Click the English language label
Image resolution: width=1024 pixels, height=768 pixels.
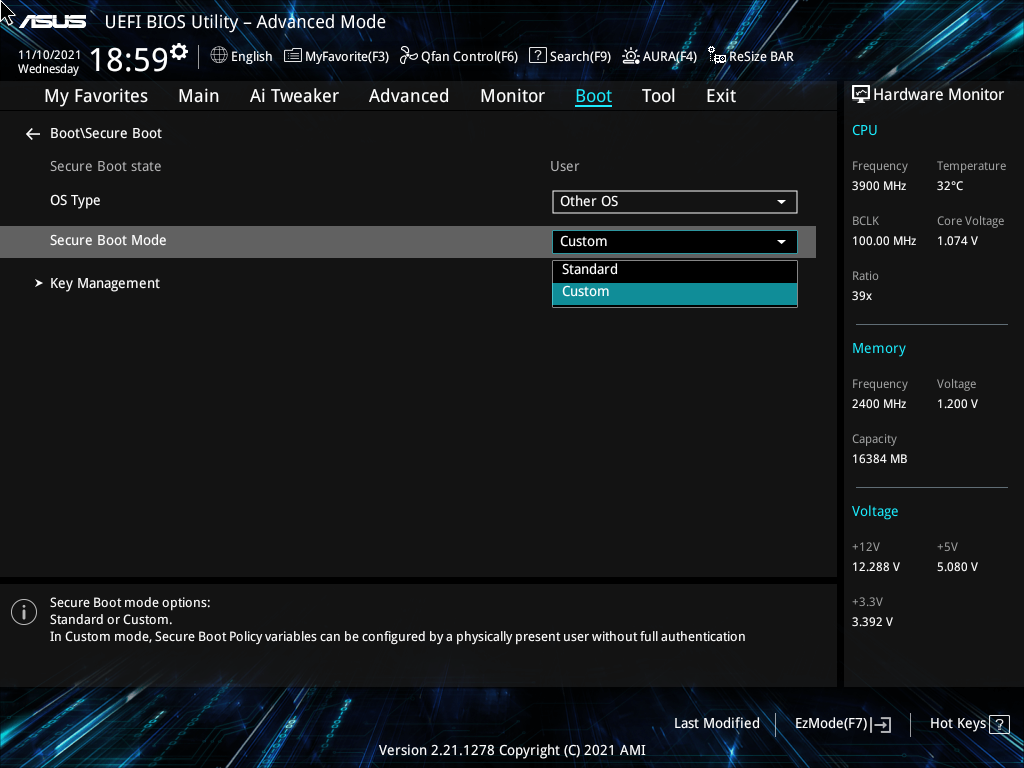coord(251,57)
